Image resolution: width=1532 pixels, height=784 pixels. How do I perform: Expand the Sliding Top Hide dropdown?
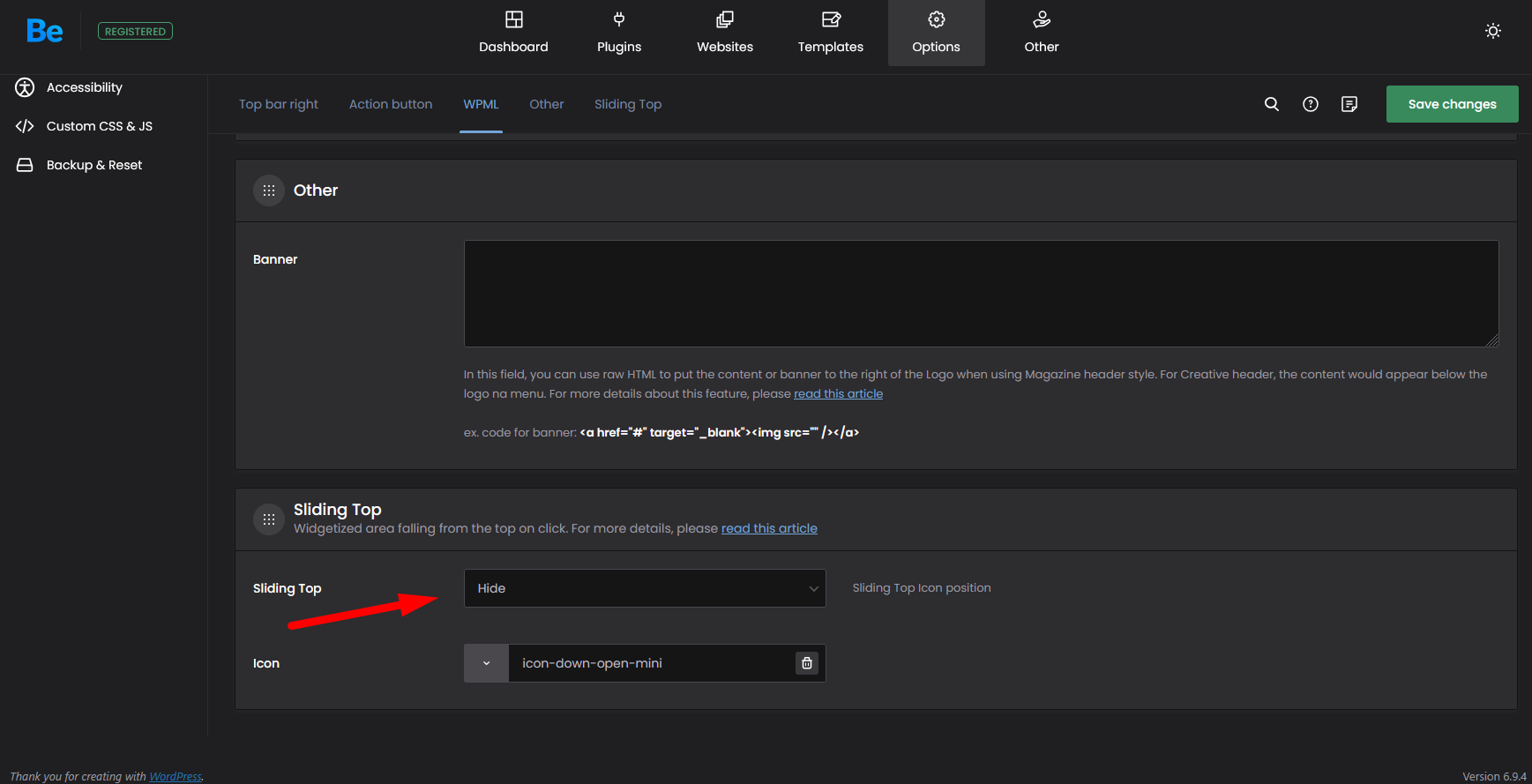[644, 588]
